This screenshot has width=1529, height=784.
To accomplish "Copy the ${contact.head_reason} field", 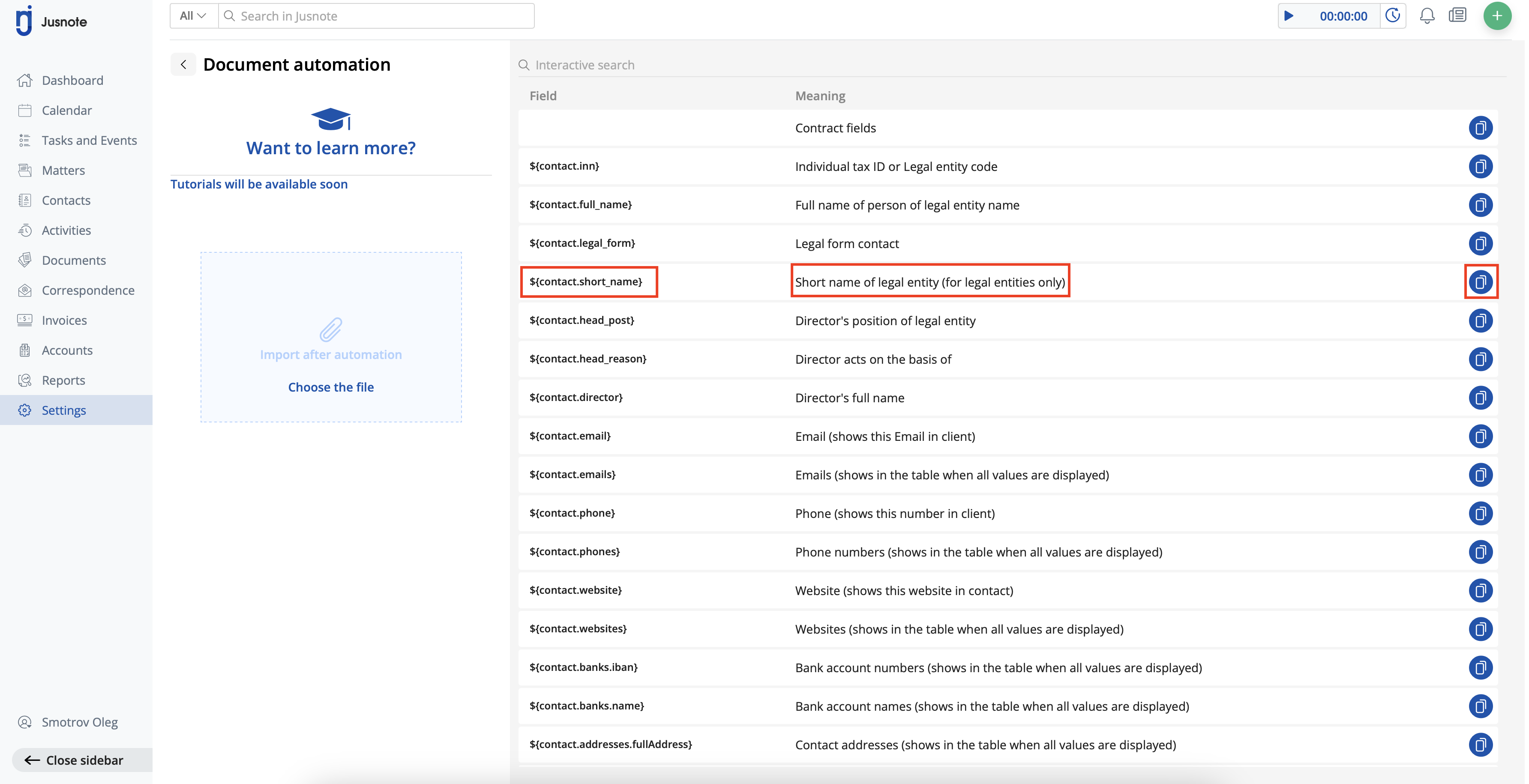I will coord(1480,359).
